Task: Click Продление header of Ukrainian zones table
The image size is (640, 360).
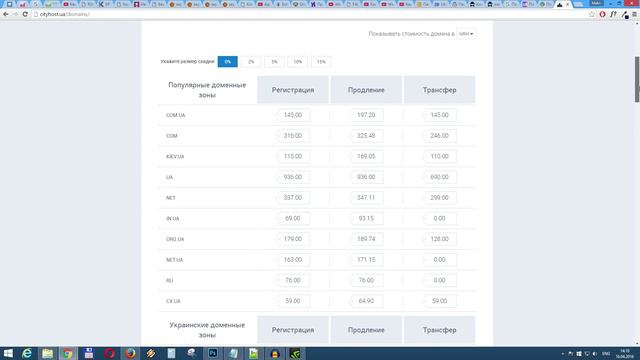Action: point(366,330)
